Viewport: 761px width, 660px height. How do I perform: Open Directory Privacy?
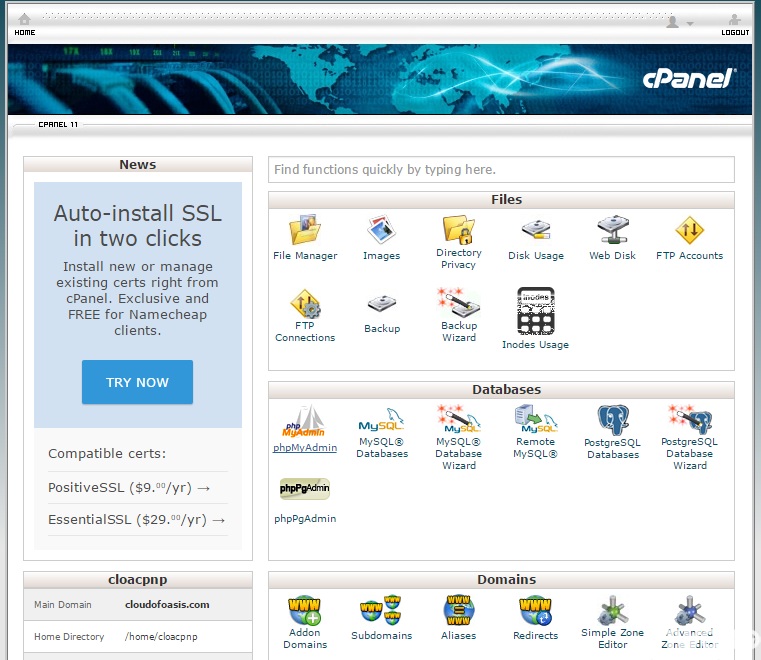[459, 242]
